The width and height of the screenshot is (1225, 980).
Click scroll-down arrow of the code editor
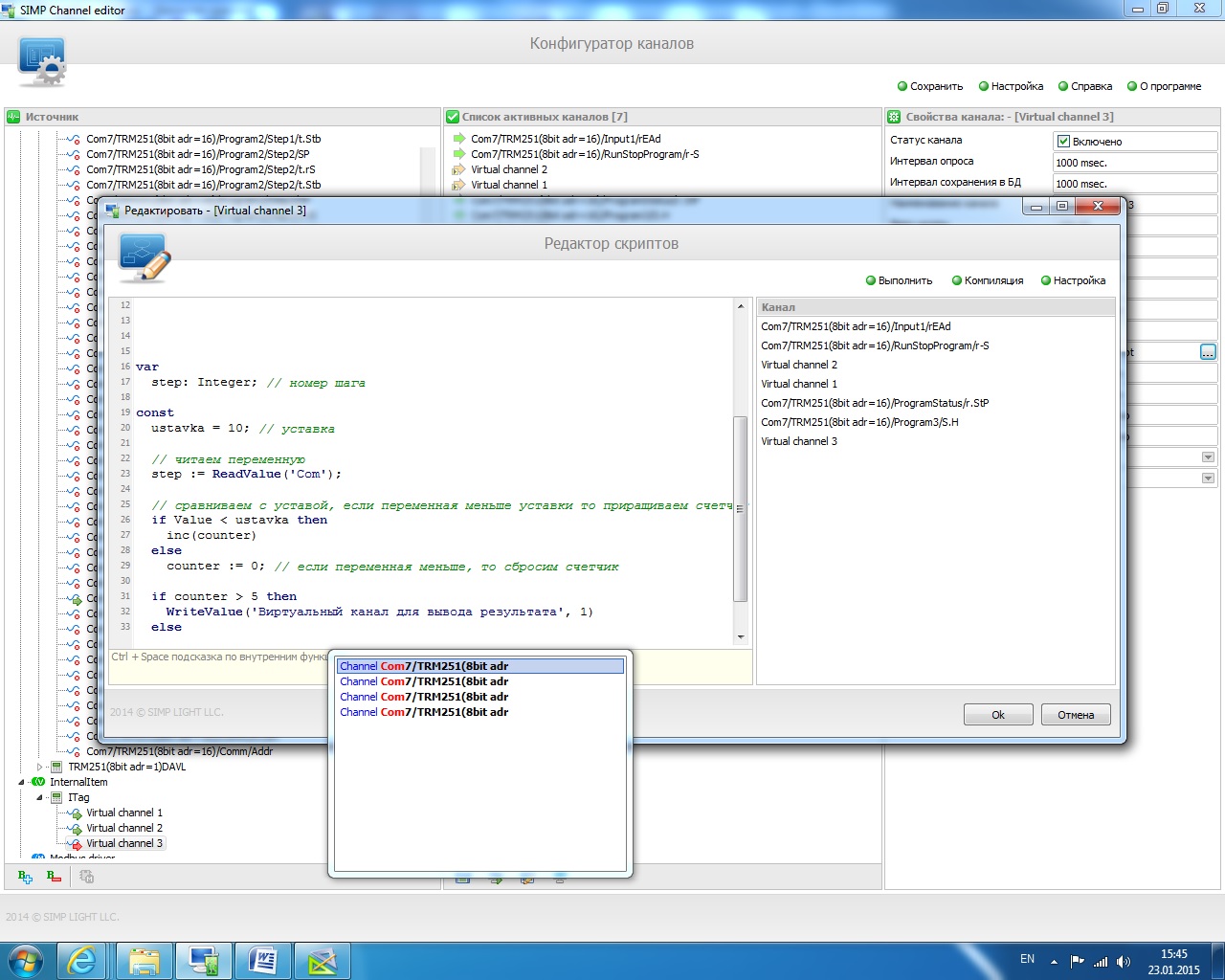pyautogui.click(x=740, y=637)
